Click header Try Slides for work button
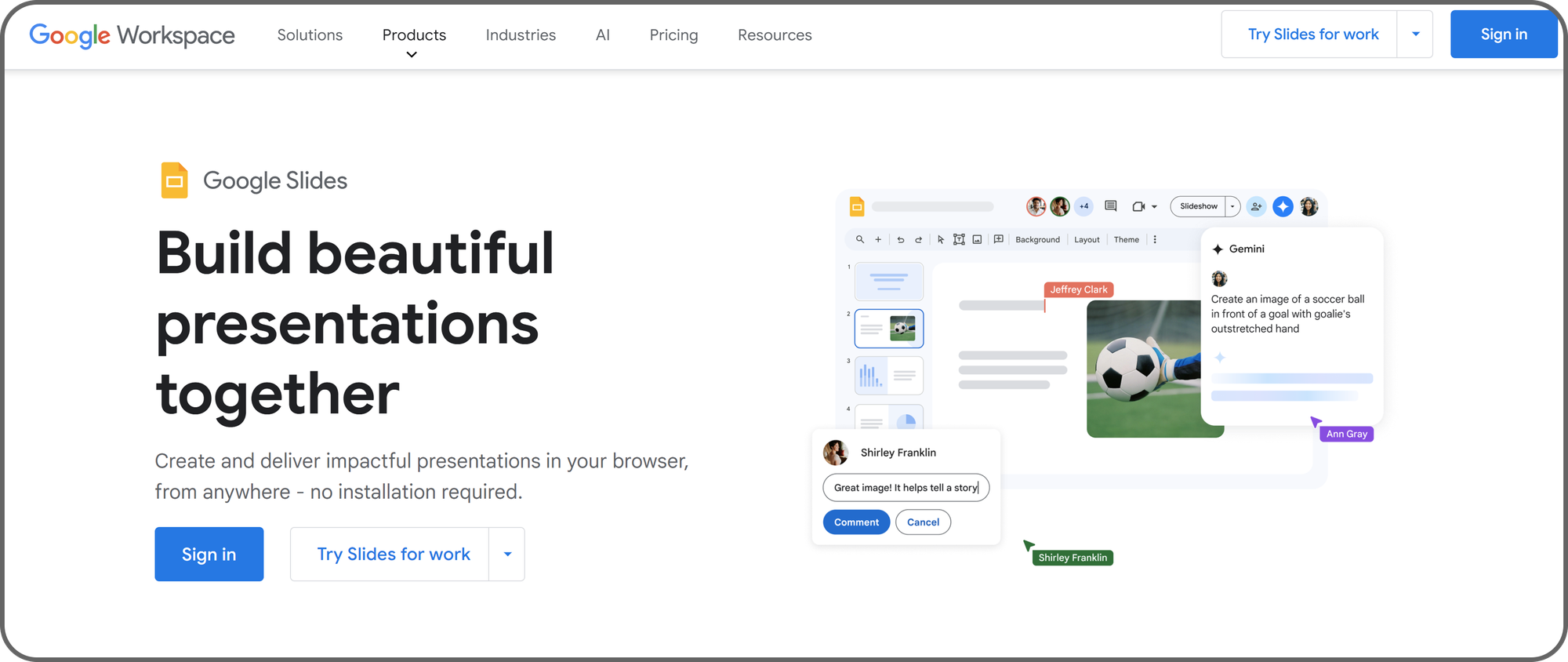Viewport: 1568px width, 662px height. [x=1309, y=34]
